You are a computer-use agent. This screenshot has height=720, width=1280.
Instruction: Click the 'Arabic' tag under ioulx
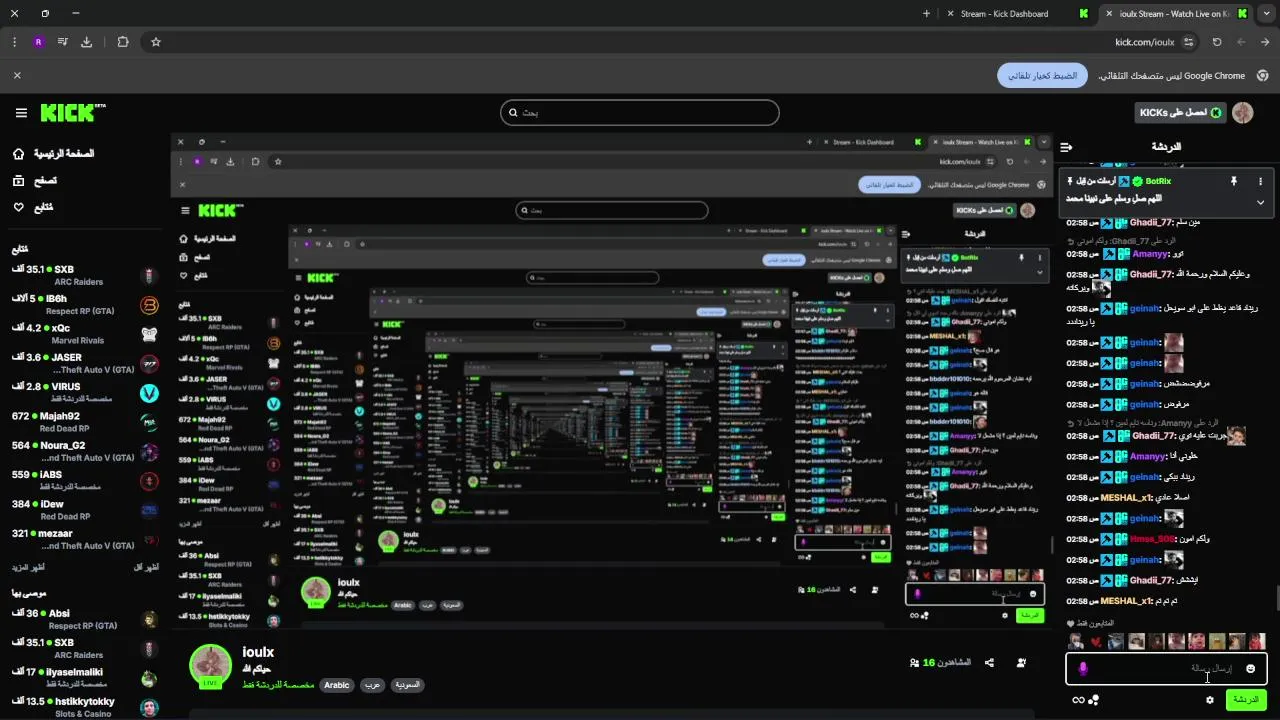click(337, 685)
